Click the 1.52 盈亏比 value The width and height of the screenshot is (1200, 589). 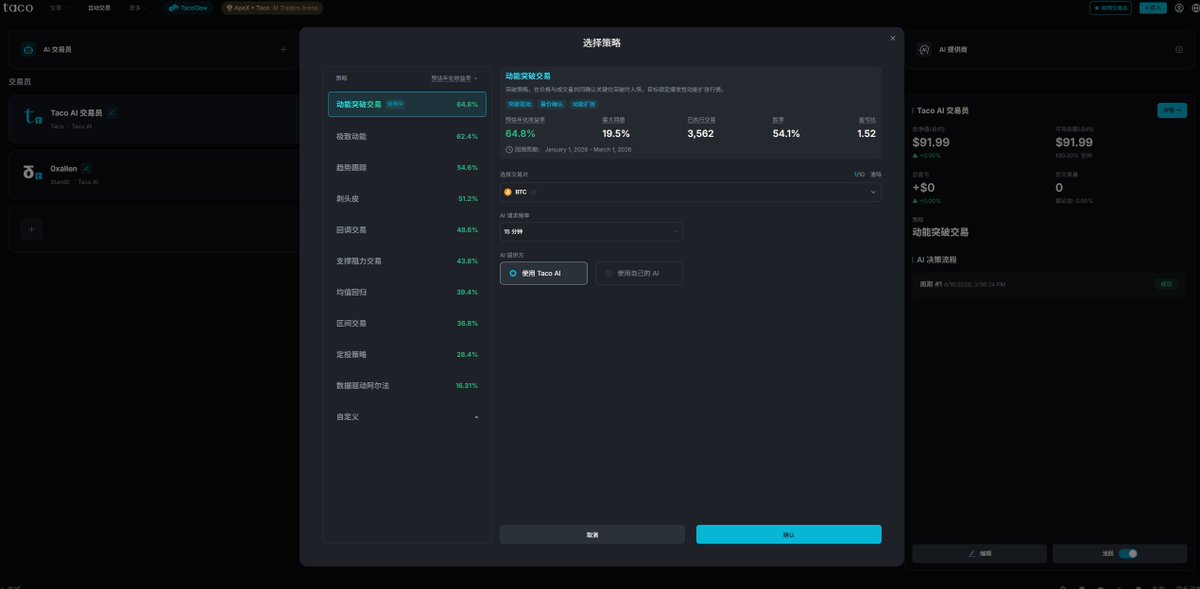[866, 133]
